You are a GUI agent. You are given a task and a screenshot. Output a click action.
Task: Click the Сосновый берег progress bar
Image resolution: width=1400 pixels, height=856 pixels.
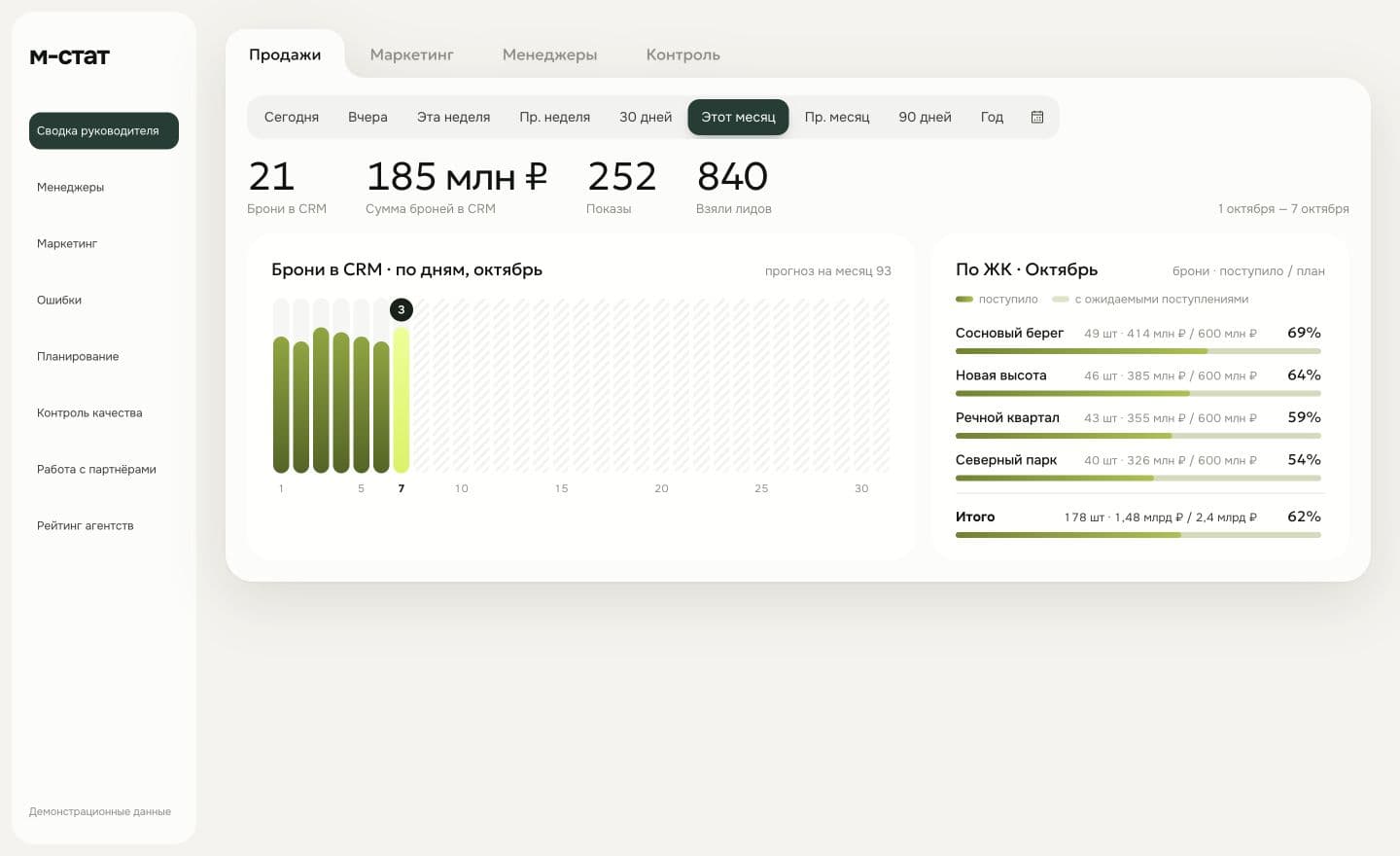(x=1137, y=350)
